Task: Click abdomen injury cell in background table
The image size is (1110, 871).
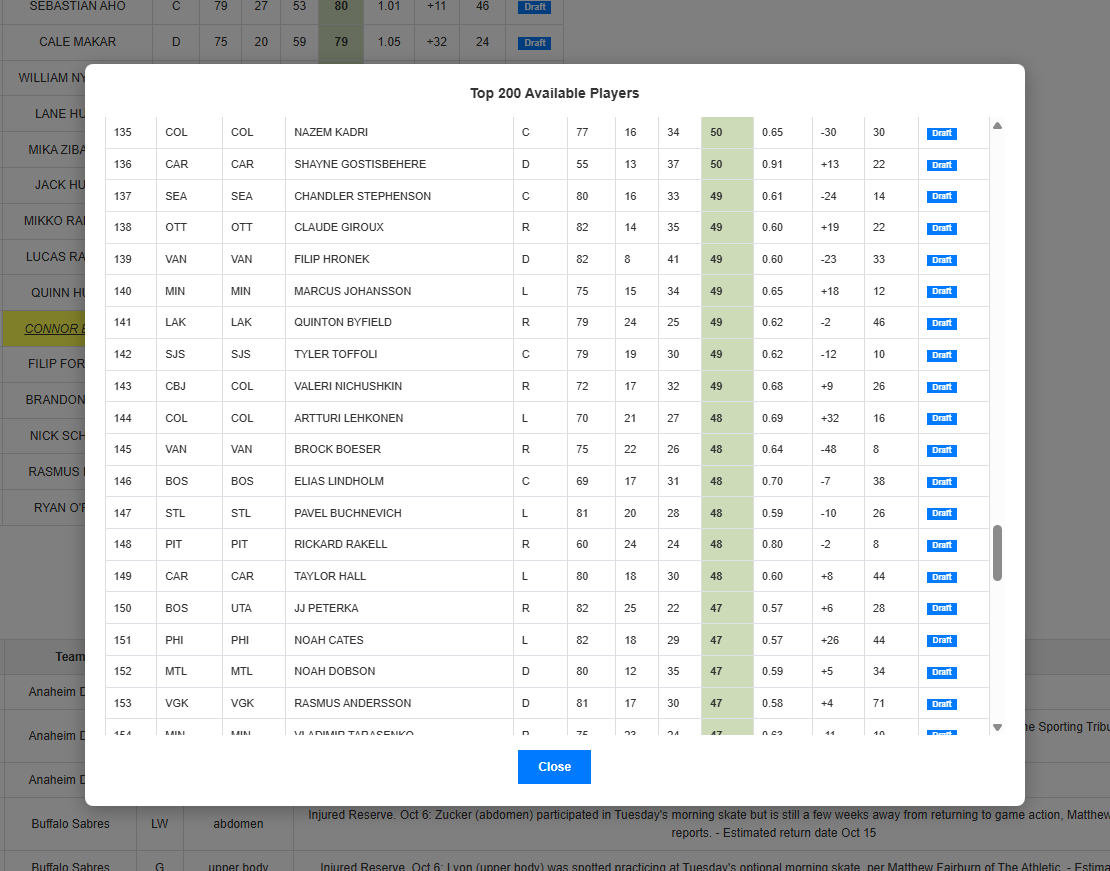Action: [238, 824]
